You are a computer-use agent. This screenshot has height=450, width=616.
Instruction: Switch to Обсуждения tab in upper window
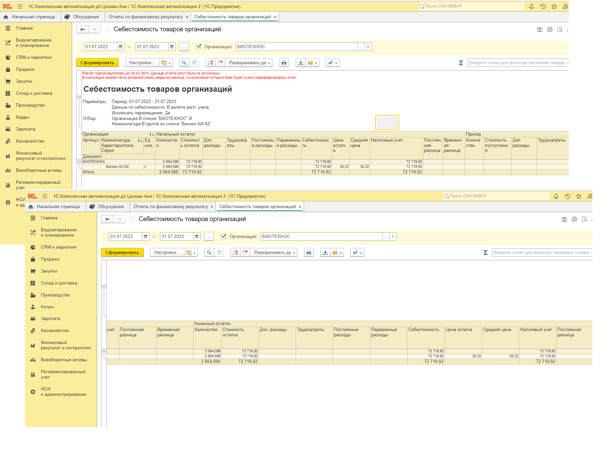click(82, 17)
